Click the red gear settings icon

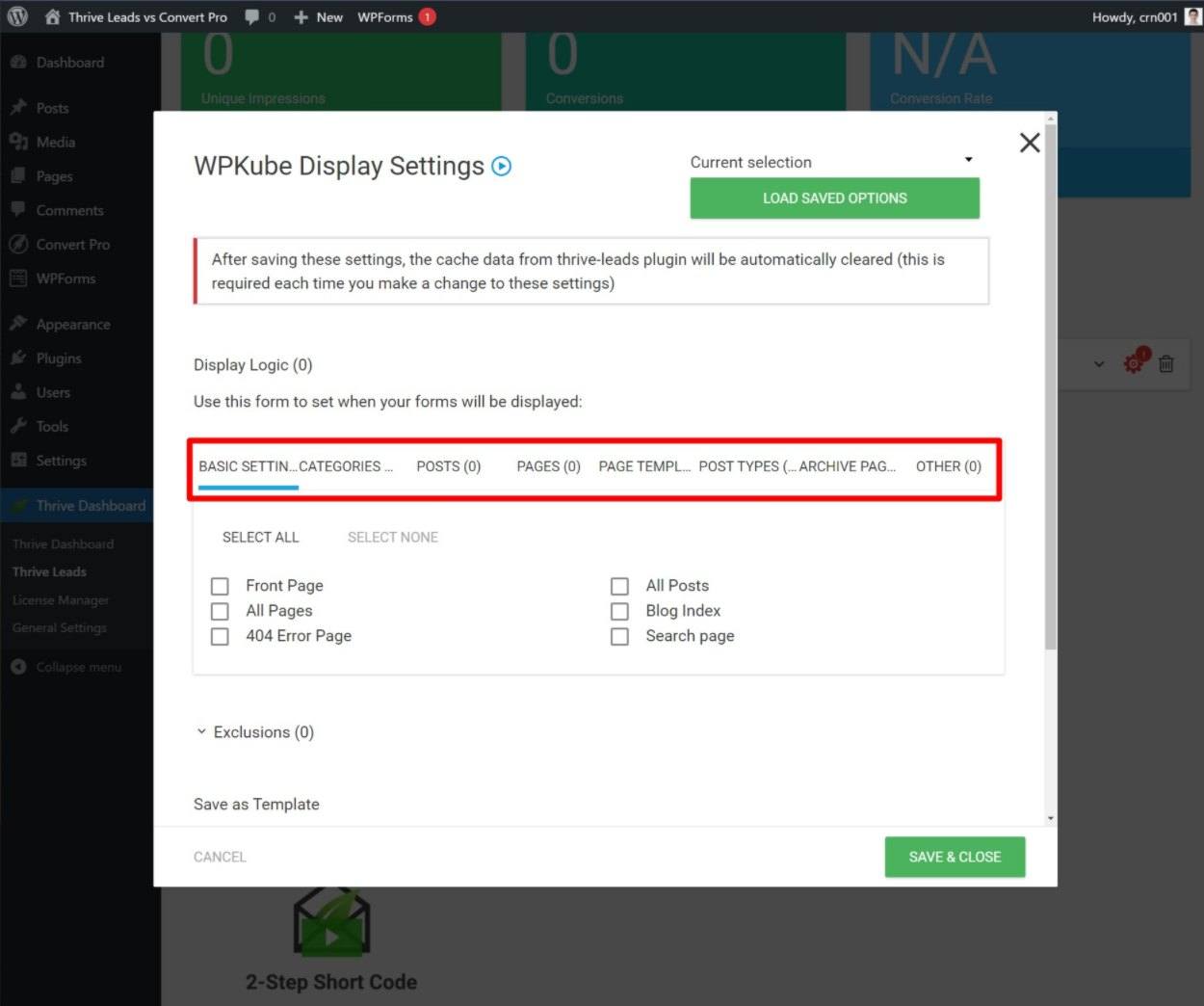1134,363
